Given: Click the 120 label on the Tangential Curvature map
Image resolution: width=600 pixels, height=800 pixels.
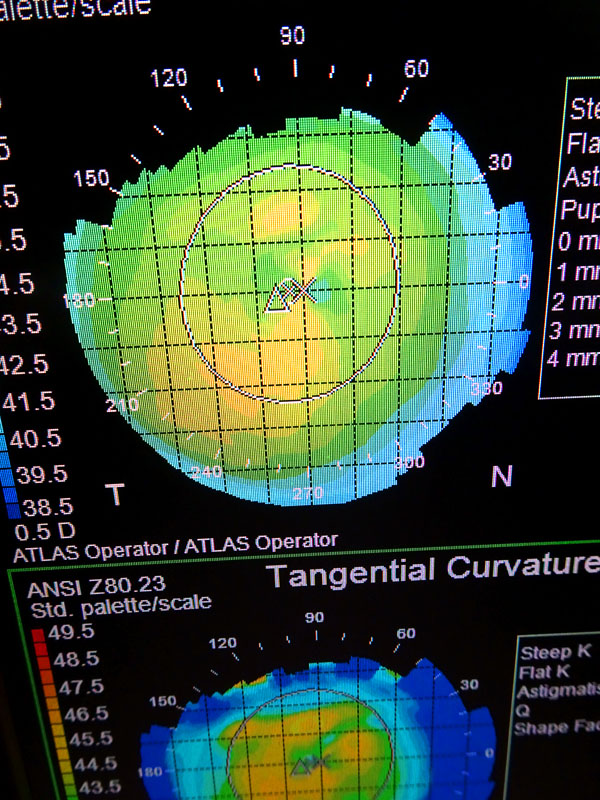Looking at the screenshot, I should pyautogui.click(x=222, y=643).
